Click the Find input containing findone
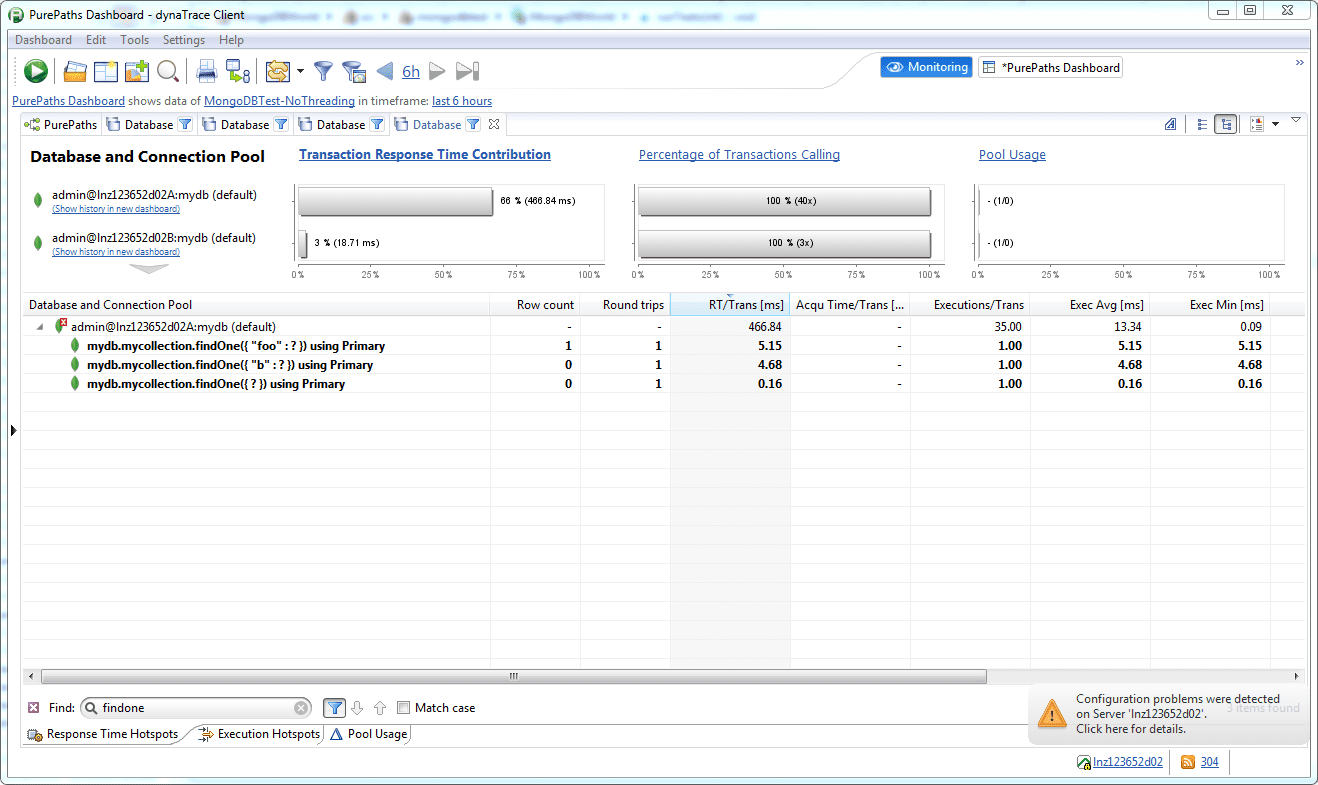The image size is (1318, 785). pos(198,708)
